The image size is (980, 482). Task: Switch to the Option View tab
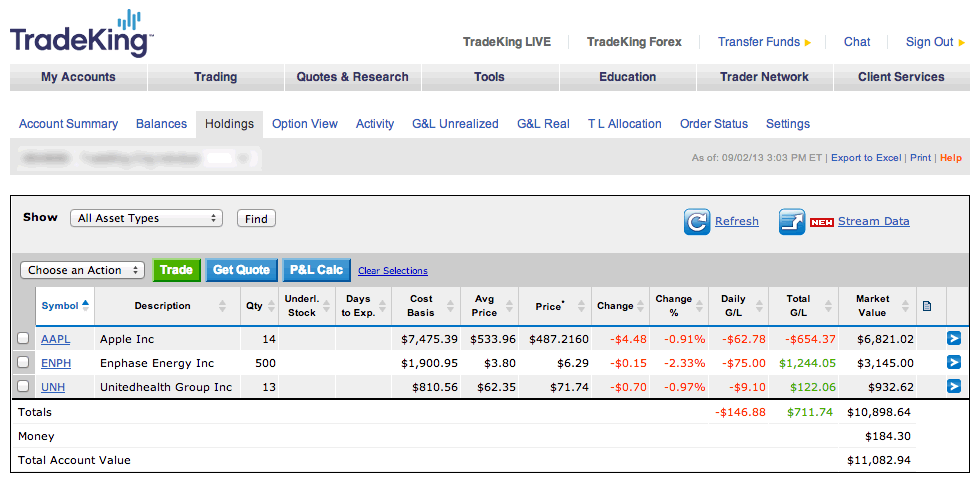(x=305, y=124)
